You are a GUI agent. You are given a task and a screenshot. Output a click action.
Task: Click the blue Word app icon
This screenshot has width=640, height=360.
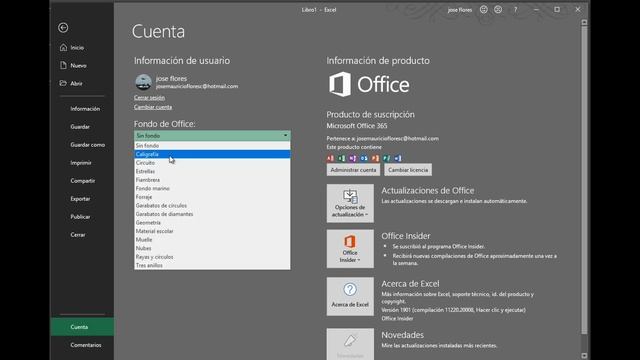pyautogui.click(x=398, y=158)
